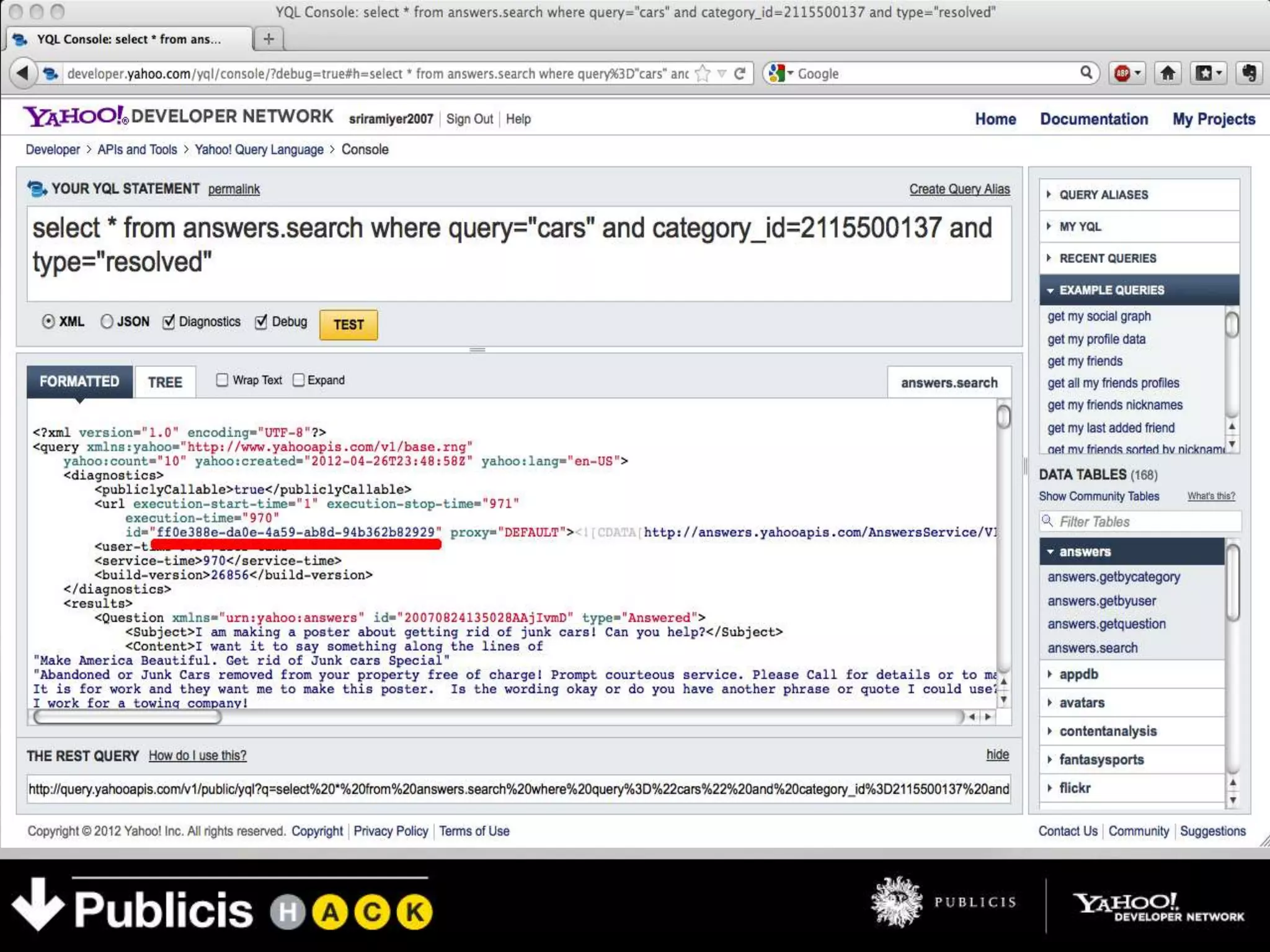Open a new browser tab

click(x=269, y=39)
